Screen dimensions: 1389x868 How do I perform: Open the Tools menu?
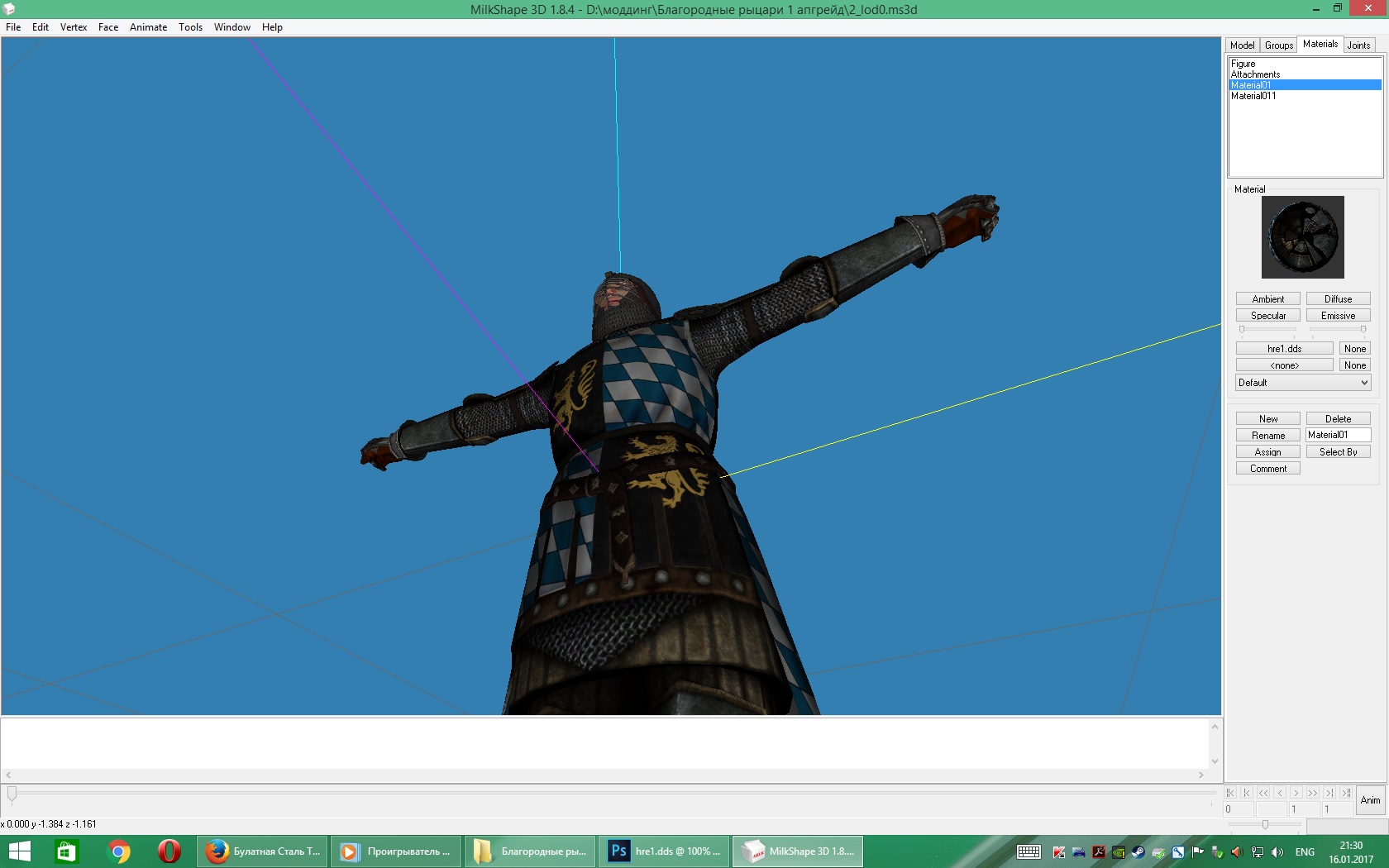click(x=191, y=27)
